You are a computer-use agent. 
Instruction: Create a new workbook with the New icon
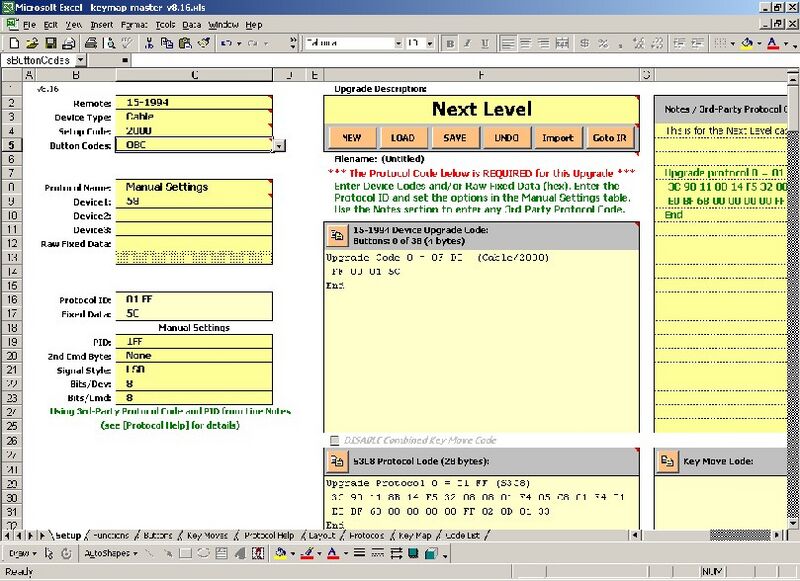point(14,43)
